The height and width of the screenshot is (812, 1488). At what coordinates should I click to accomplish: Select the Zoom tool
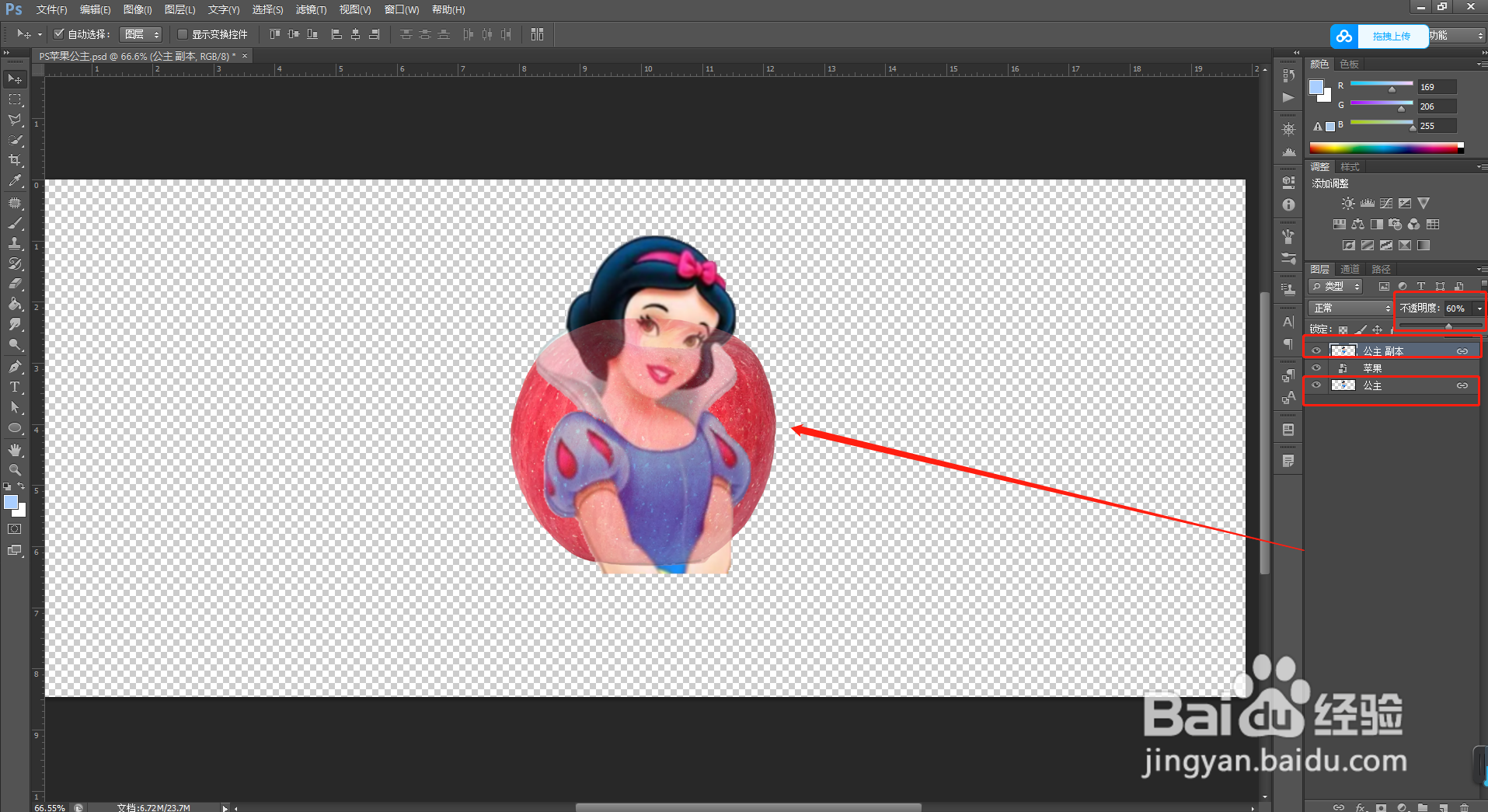15,470
